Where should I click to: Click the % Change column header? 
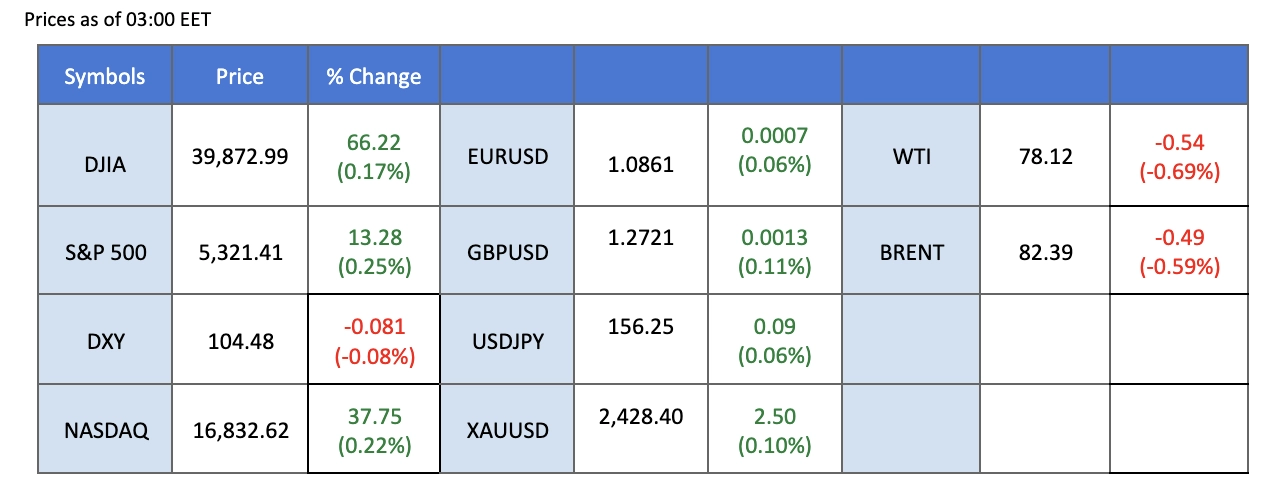point(374,77)
